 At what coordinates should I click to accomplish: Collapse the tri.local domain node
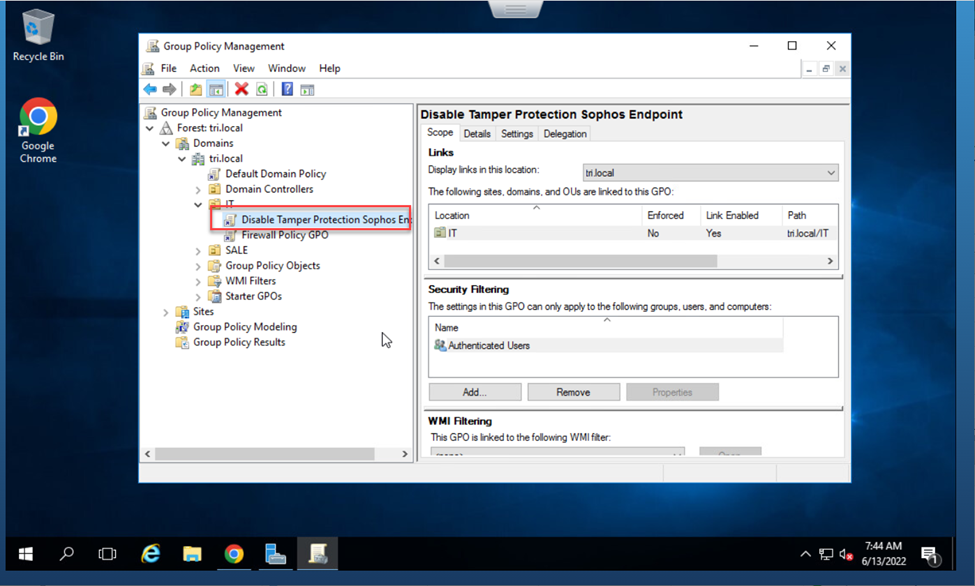[x=182, y=159]
